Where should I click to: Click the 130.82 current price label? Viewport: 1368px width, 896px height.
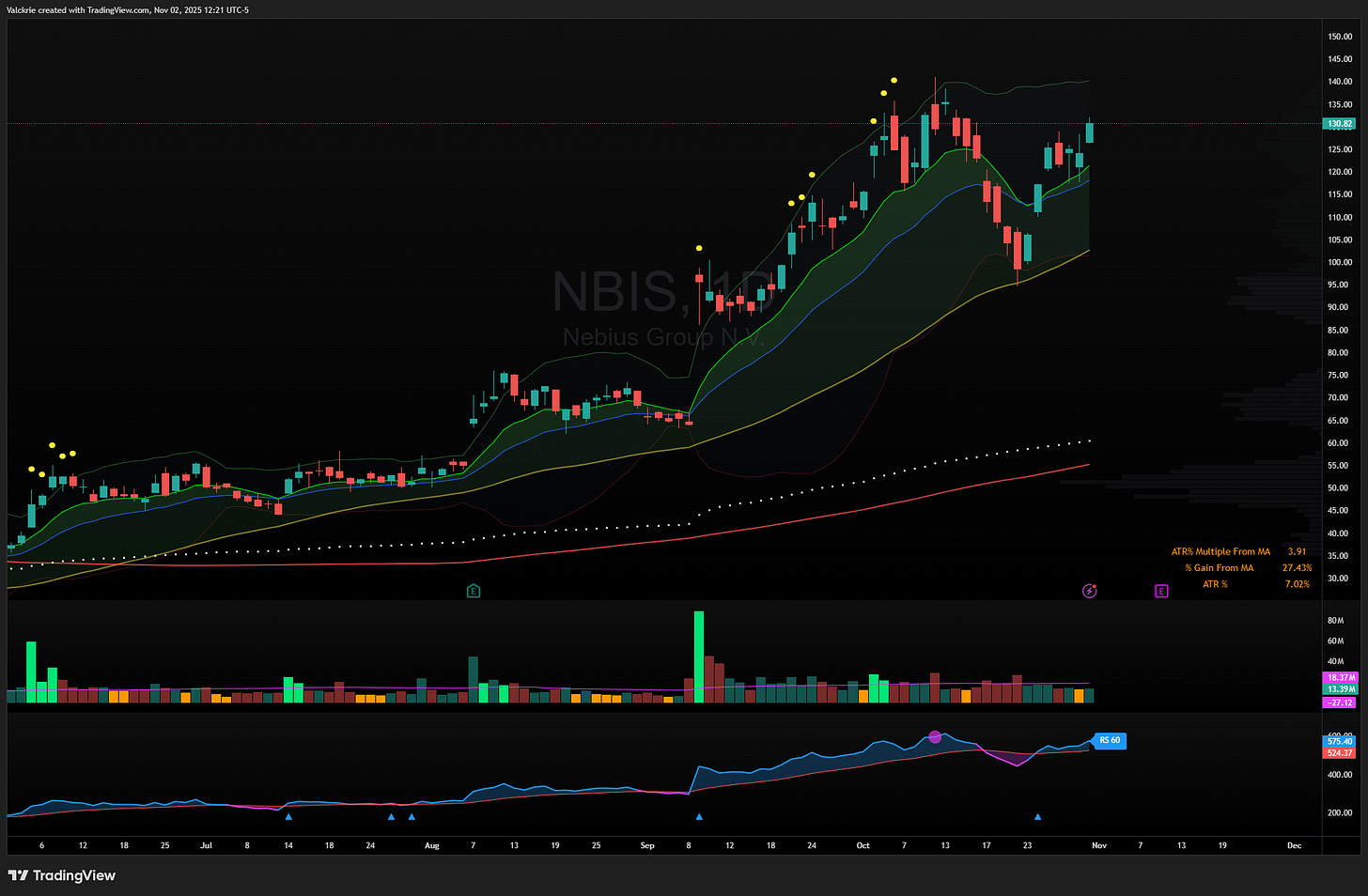(1340, 123)
